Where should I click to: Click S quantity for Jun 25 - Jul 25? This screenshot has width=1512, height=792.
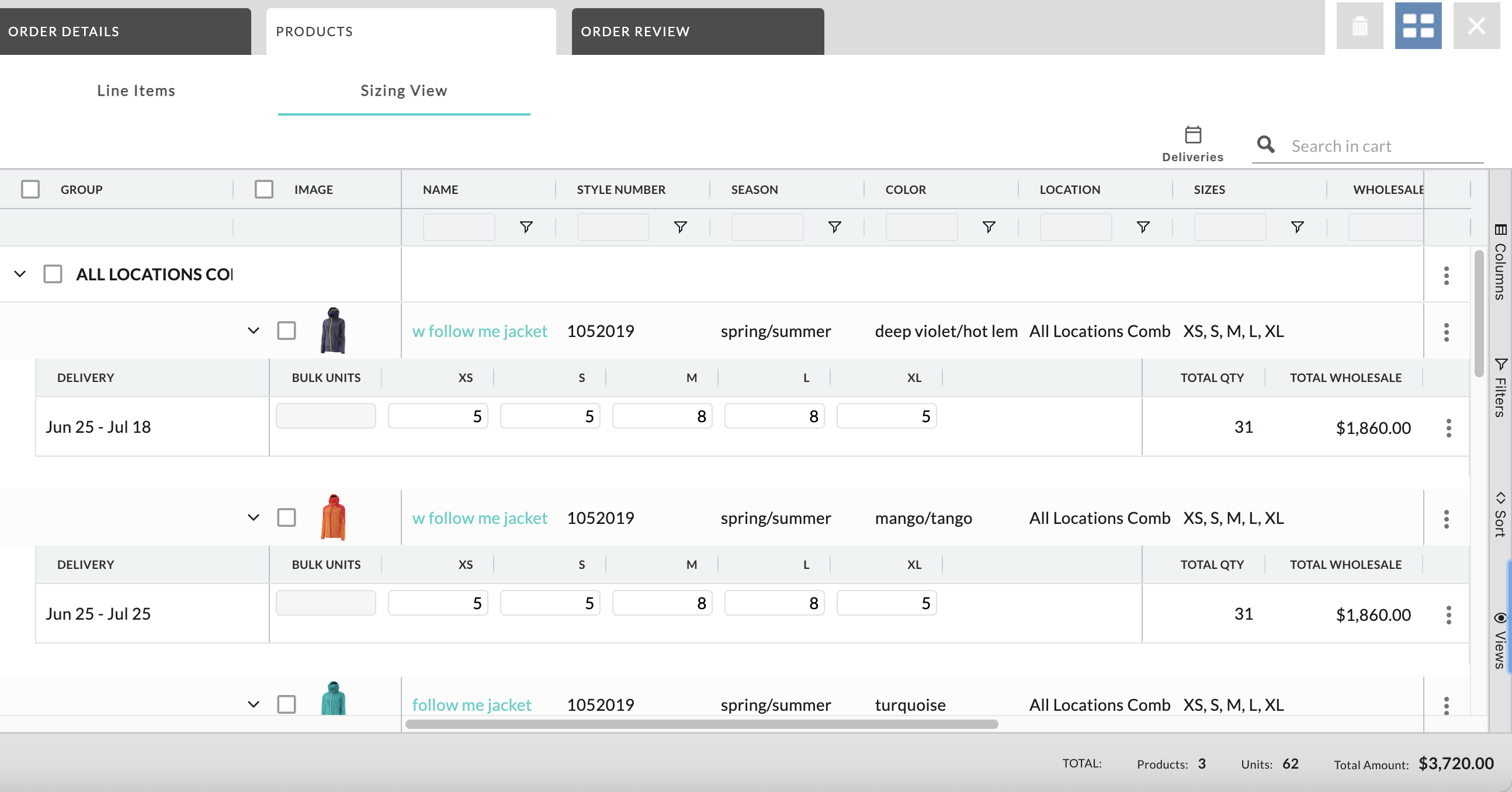click(550, 603)
